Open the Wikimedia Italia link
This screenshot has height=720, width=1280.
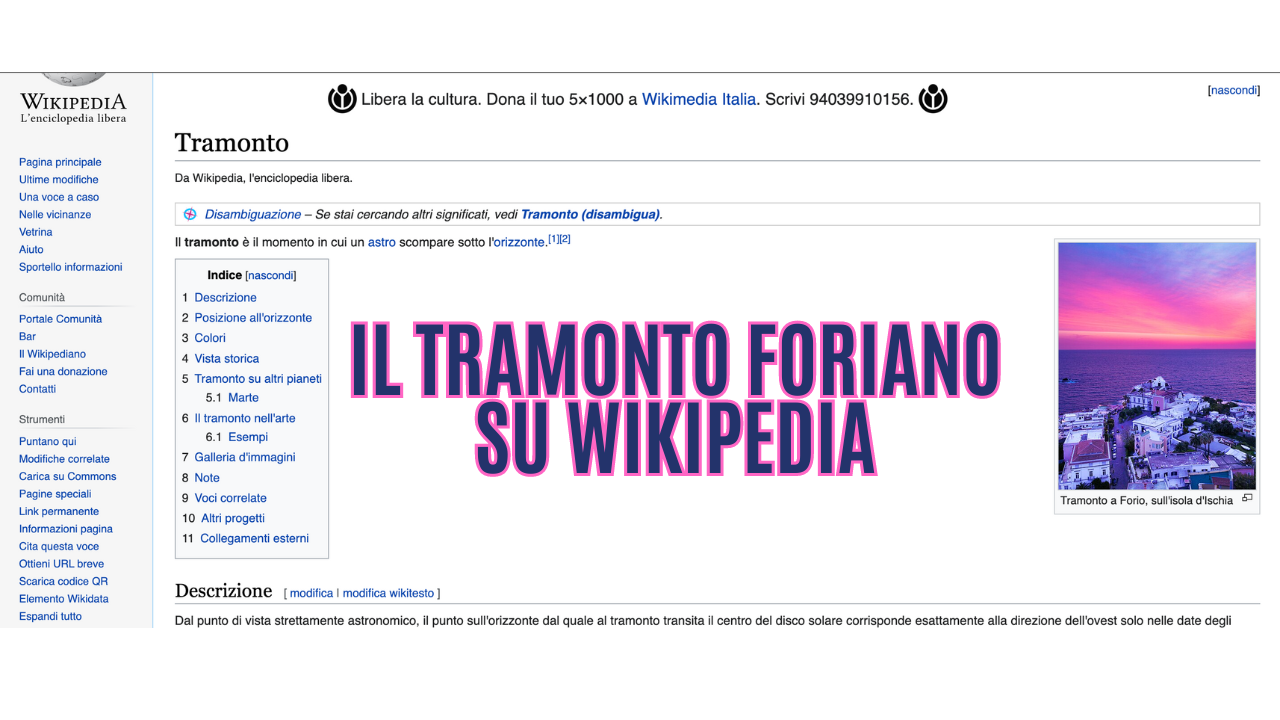[x=699, y=99]
